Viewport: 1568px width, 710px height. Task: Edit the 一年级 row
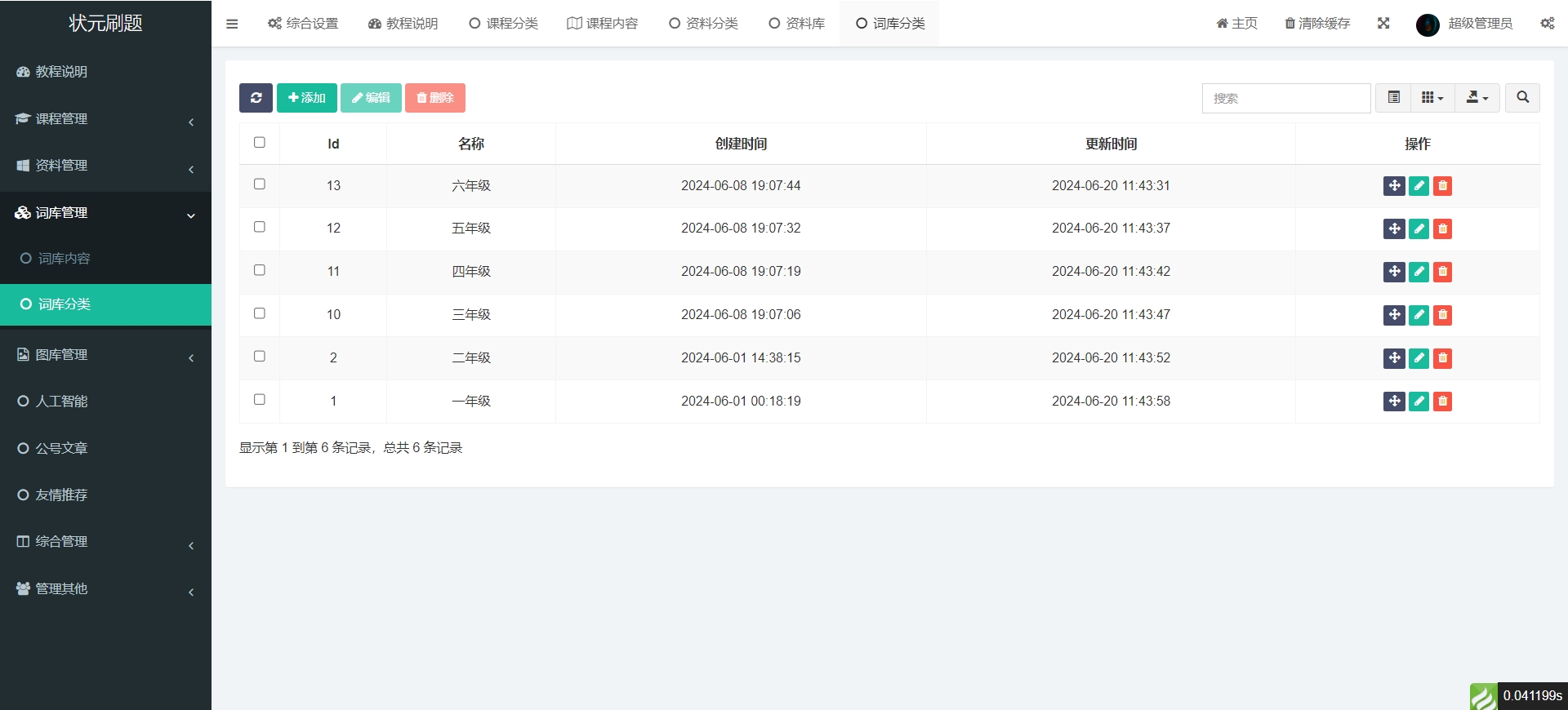(x=1419, y=402)
